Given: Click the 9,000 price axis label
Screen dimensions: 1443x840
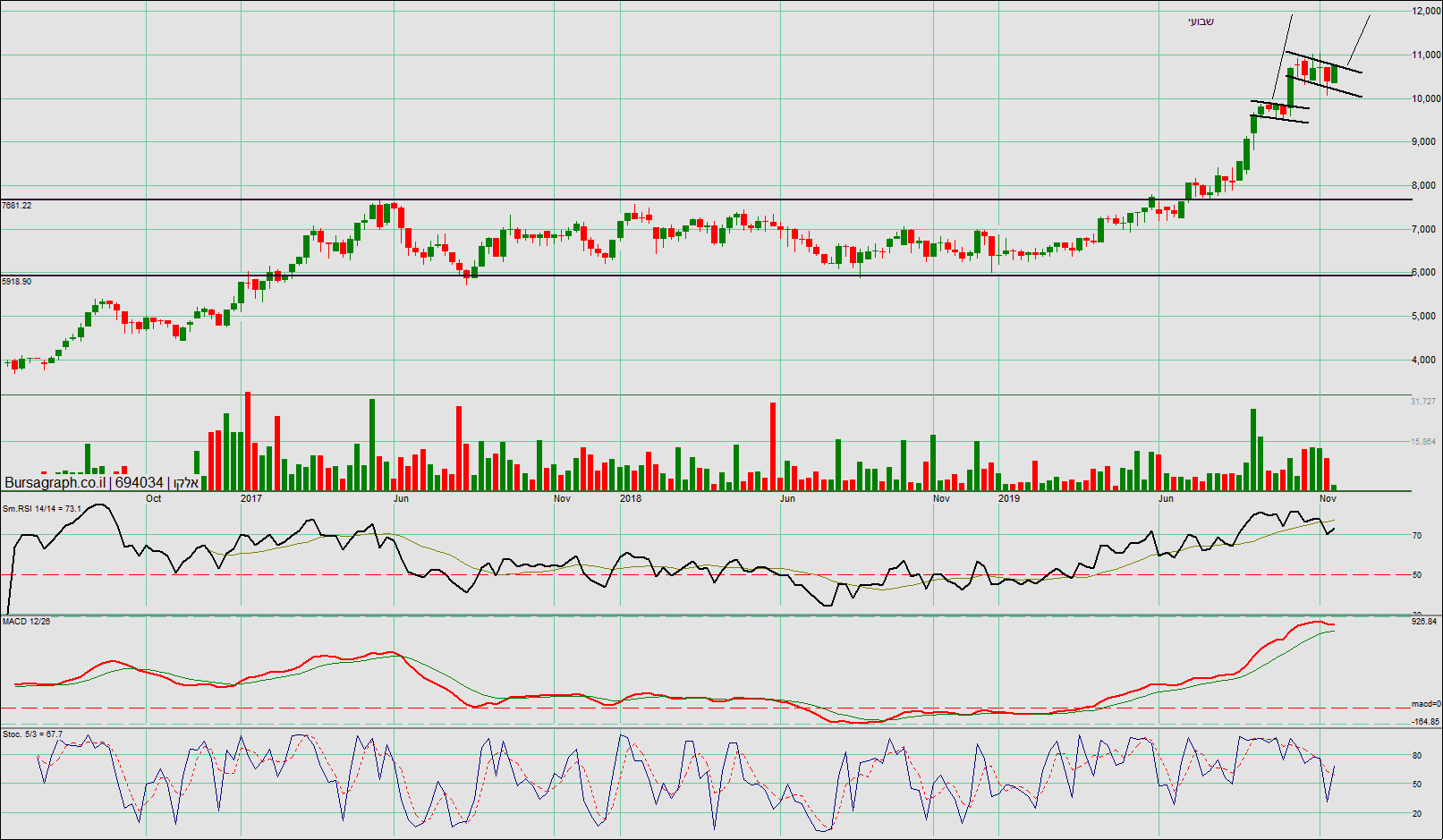Looking at the screenshot, I should pyautogui.click(x=1425, y=141).
